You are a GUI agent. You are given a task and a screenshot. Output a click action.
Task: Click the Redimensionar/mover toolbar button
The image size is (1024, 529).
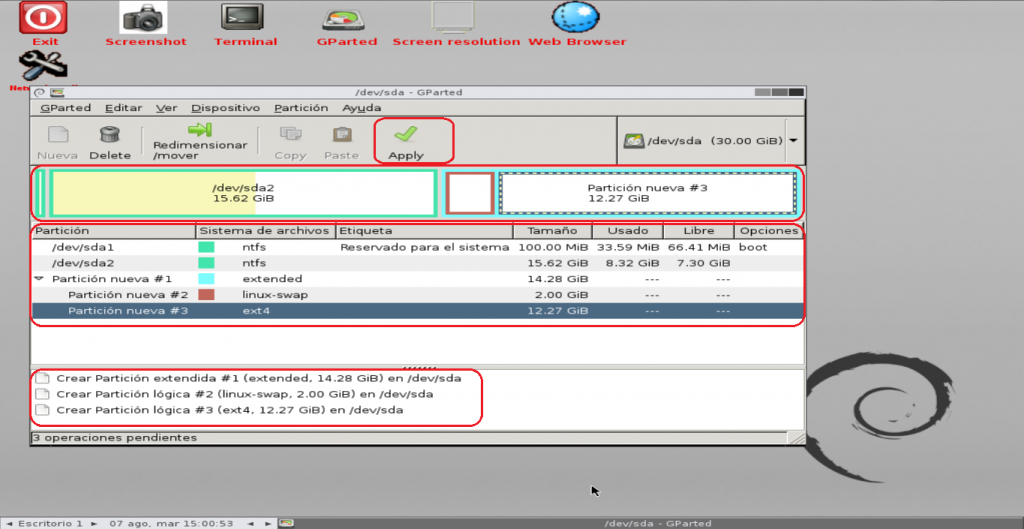point(200,142)
